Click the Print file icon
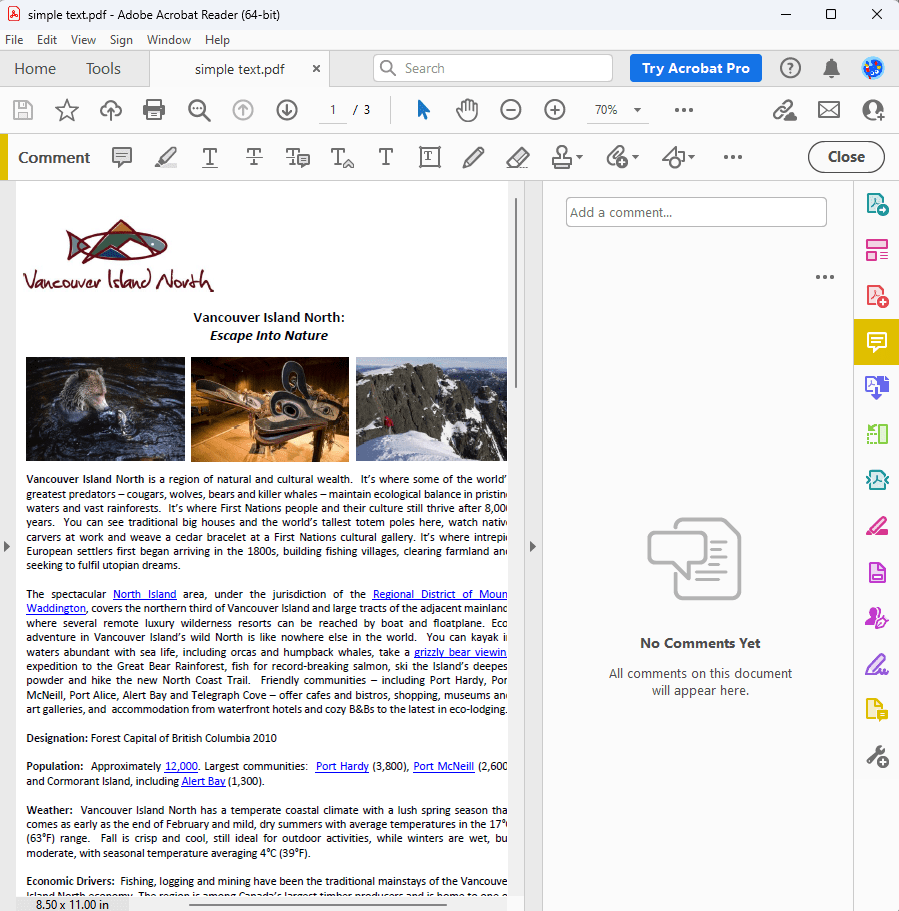 154,110
